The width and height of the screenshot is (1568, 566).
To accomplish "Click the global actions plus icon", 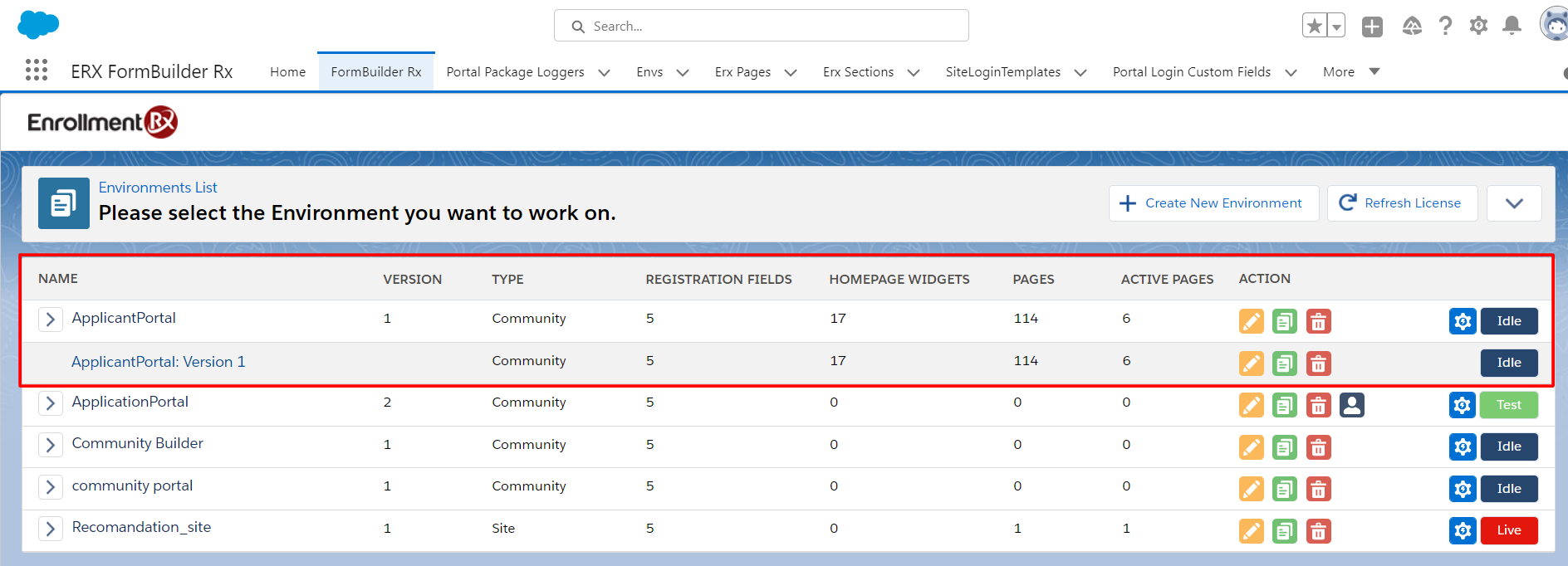I will pyautogui.click(x=1372, y=27).
